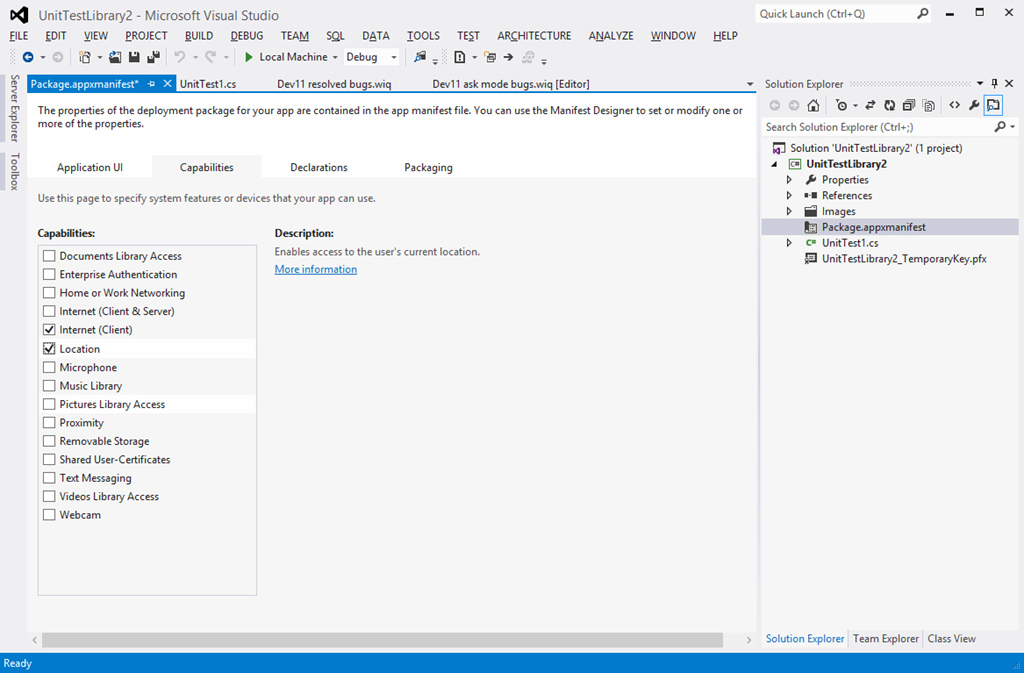Click the Search Solution Explorer input field
The width and height of the screenshot is (1024, 673).
coord(878,127)
